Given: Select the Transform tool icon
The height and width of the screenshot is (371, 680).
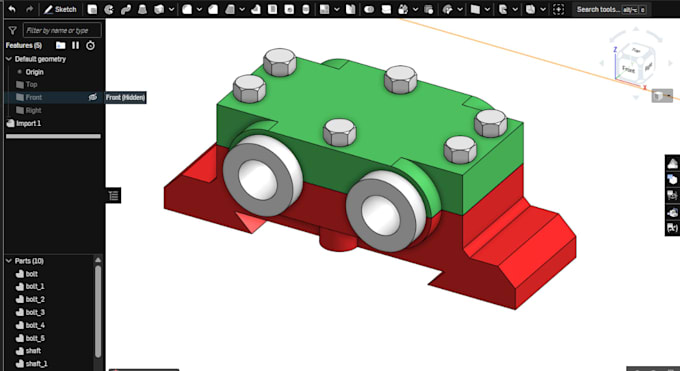Looking at the screenshot, I should click(x=403, y=9).
